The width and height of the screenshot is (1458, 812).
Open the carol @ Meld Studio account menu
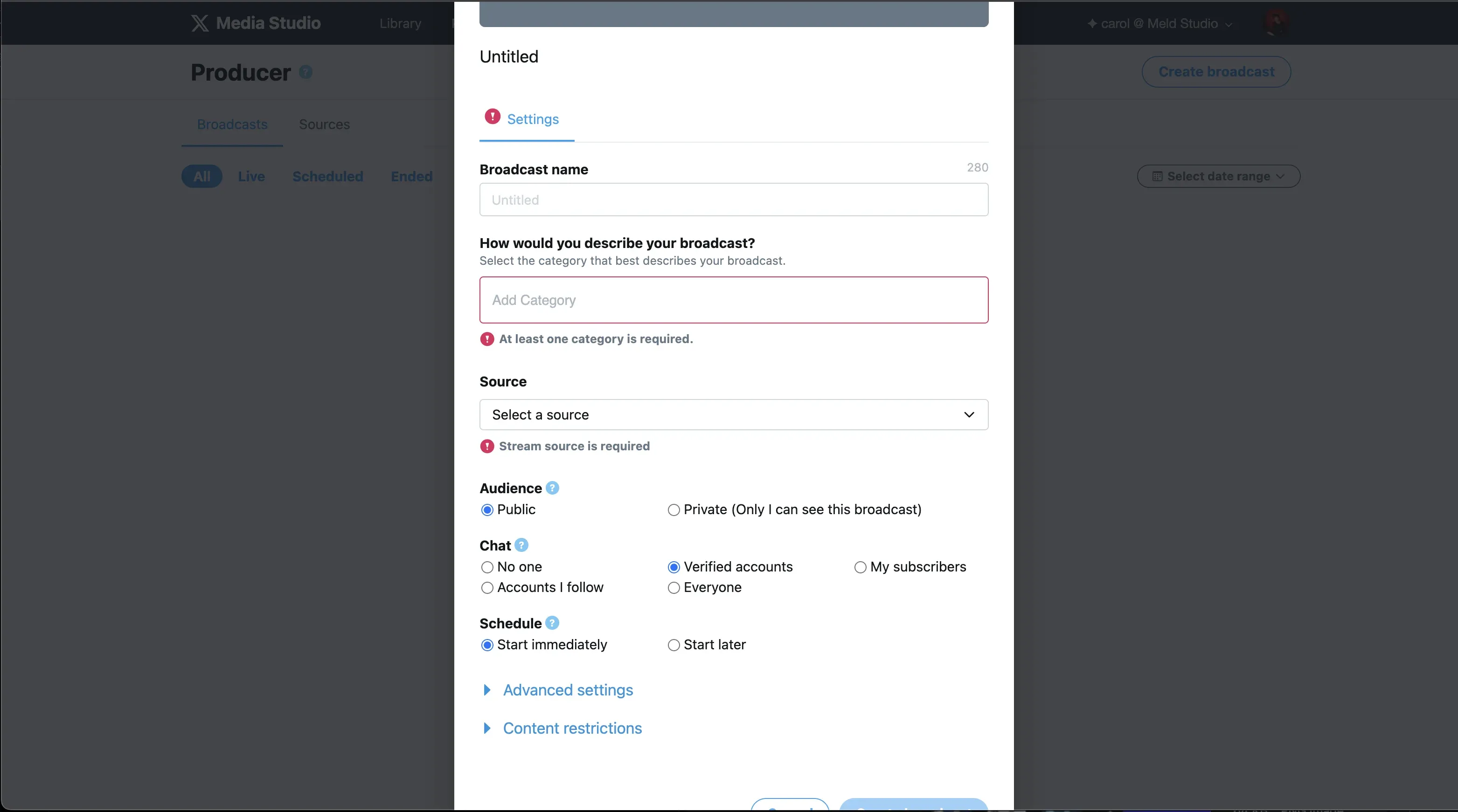click(1159, 24)
